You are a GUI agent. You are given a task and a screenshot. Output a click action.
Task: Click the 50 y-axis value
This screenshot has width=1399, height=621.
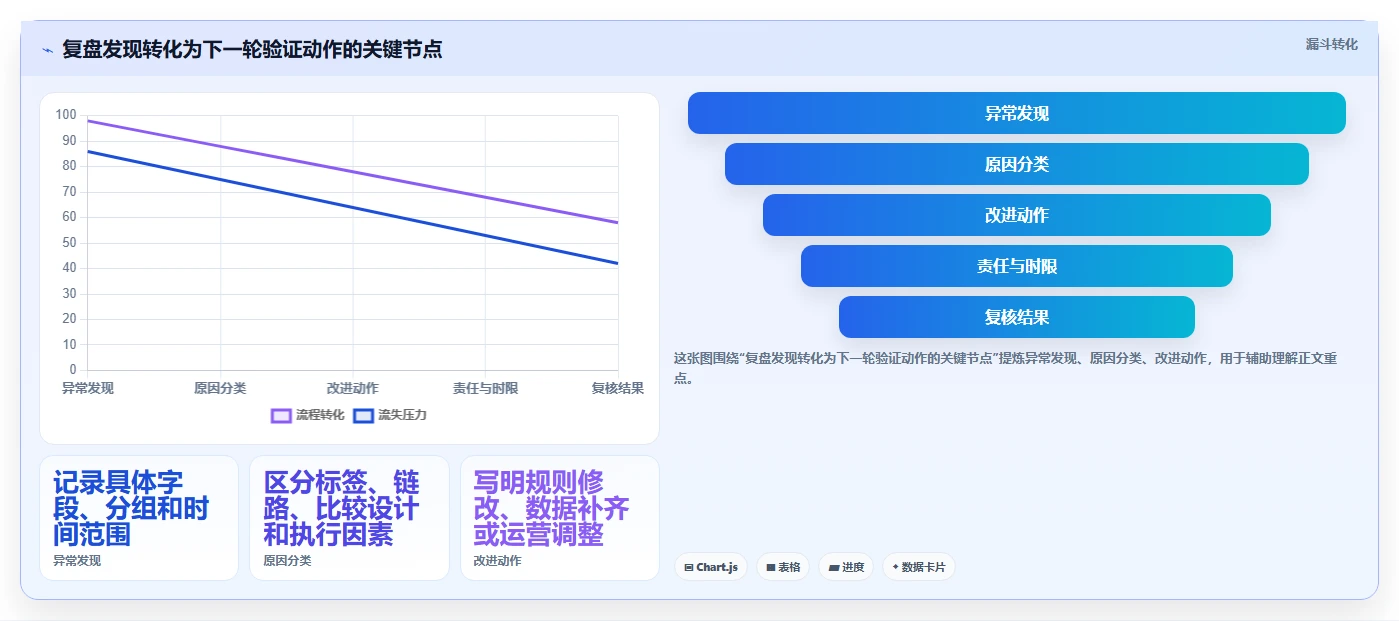point(69,243)
